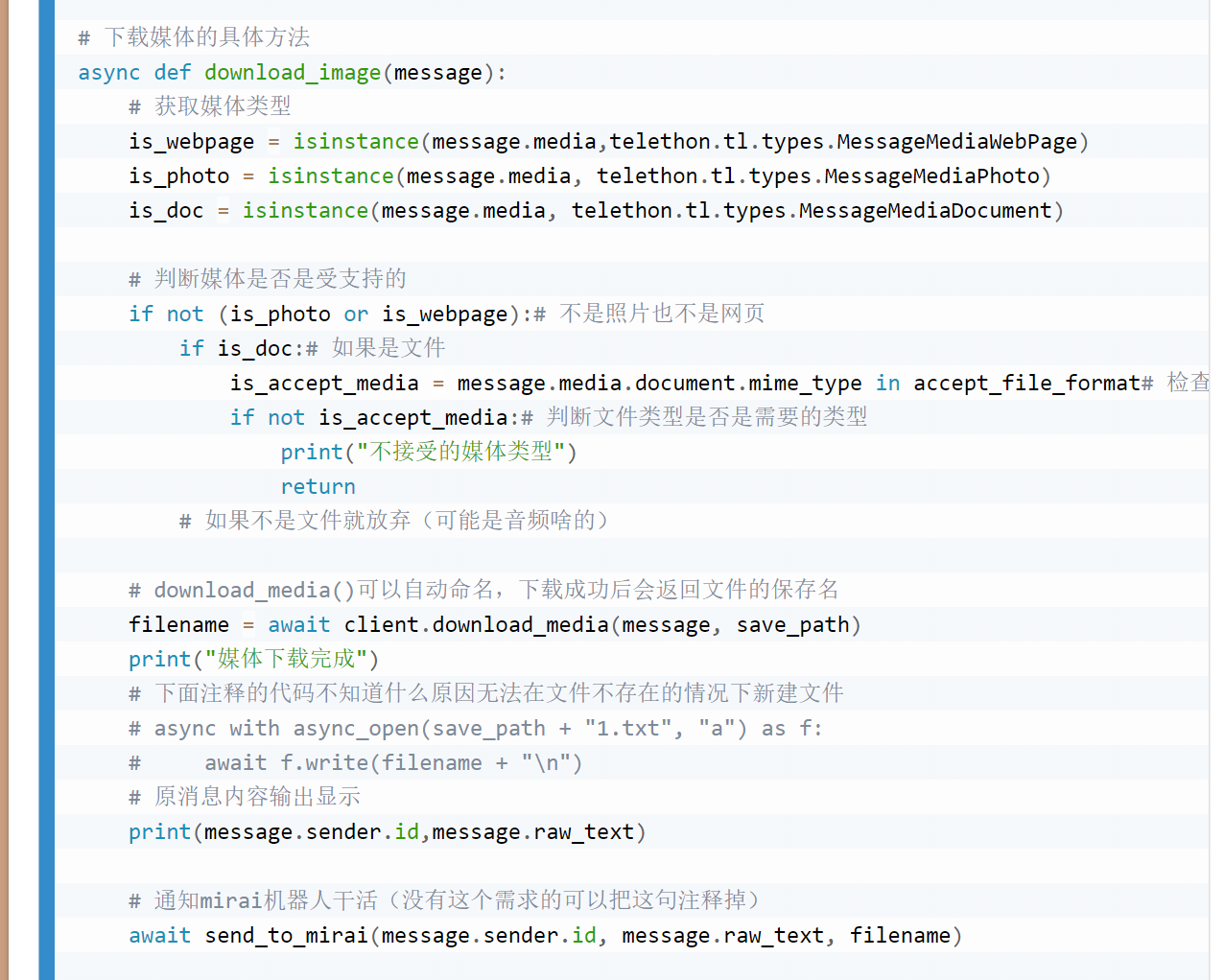
Task: Select the print 不接受的媒体类型 statement
Action: point(427,451)
